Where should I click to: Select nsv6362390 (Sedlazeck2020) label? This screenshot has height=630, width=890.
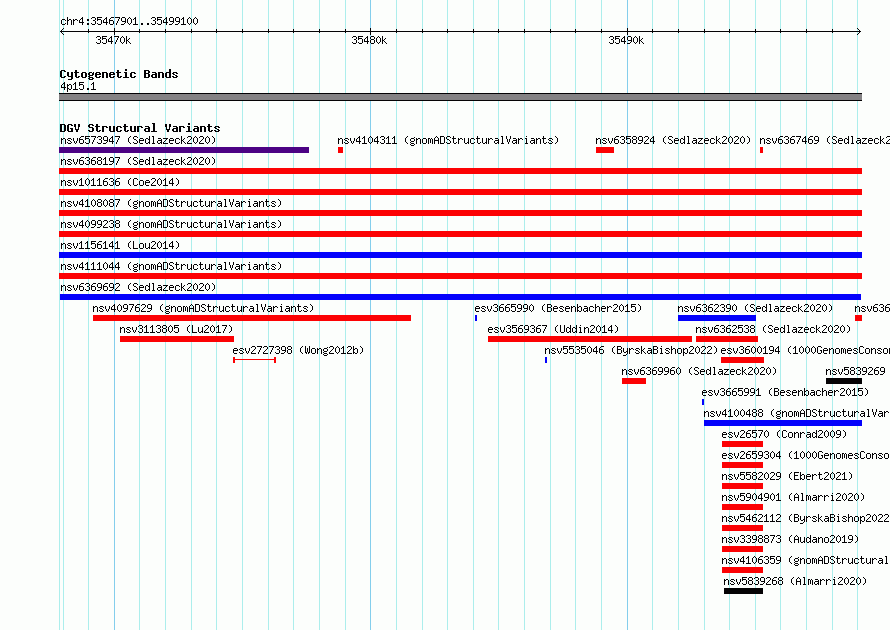coord(755,308)
